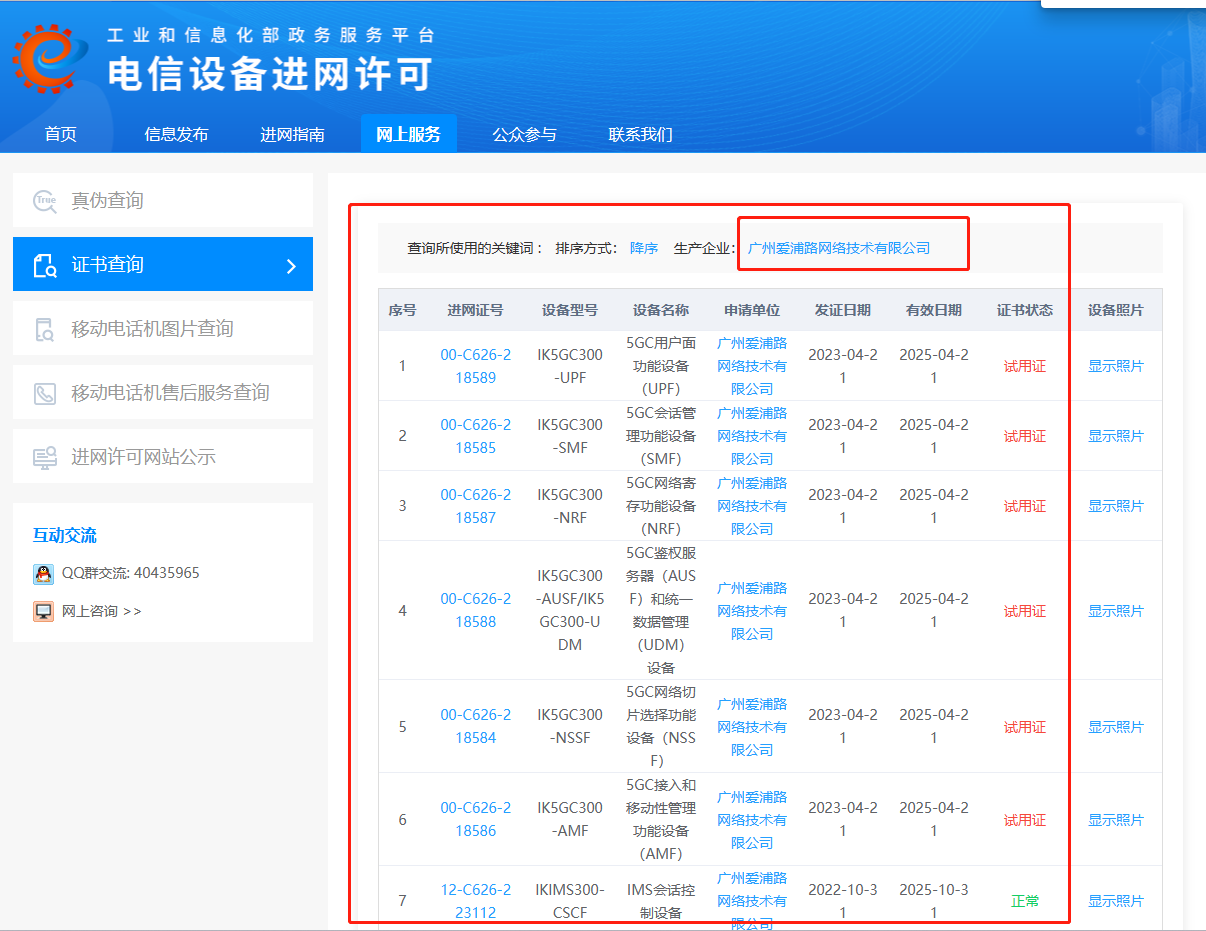Click the 进网证号 column header
Image resolution: width=1206 pixels, height=931 pixels.
pos(475,310)
